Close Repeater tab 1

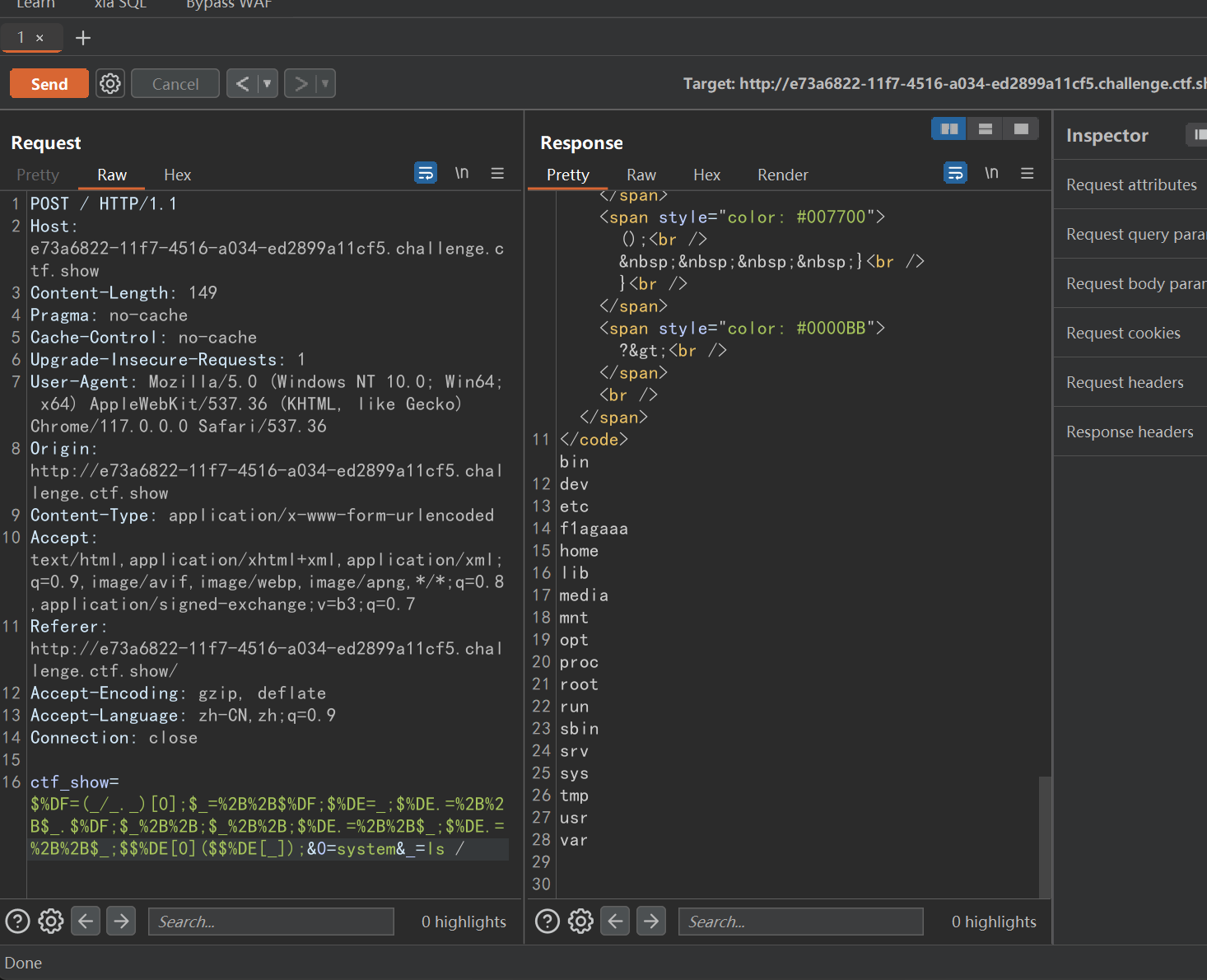pos(40,38)
